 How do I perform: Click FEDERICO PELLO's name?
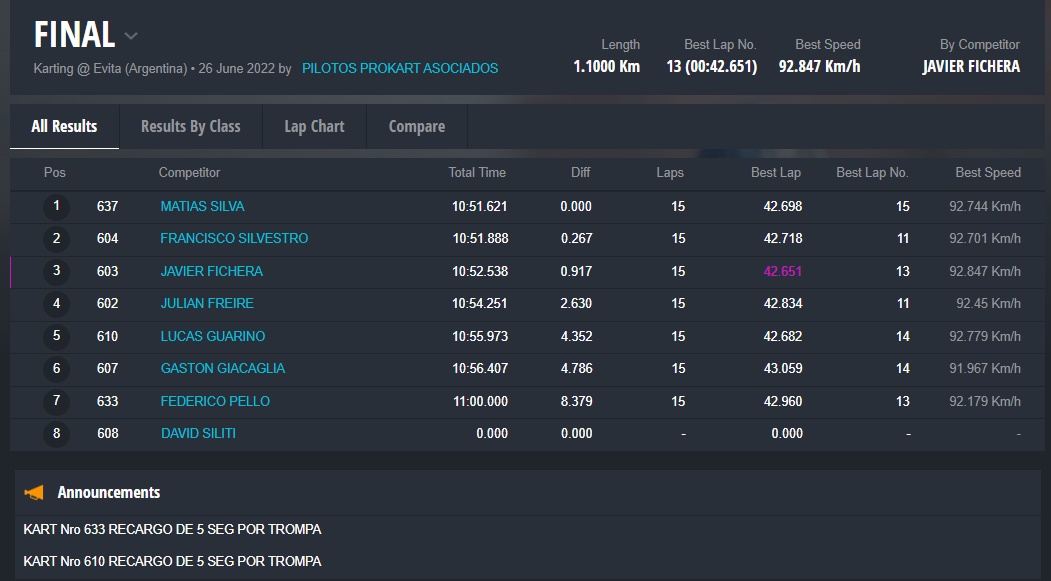tap(215, 401)
